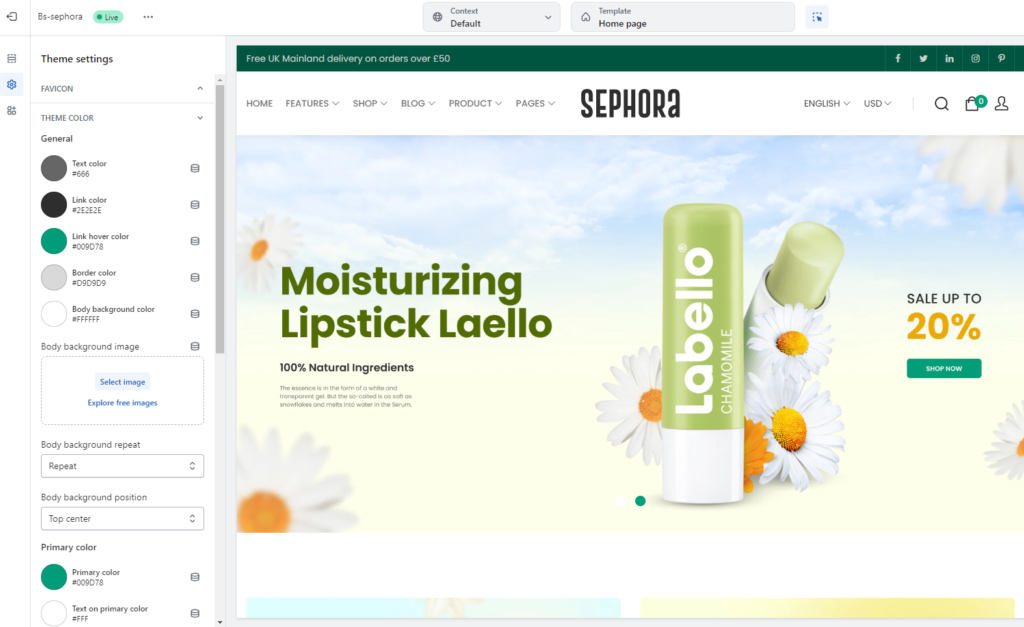
Task: Open the App embeds sidebar panel
Action: (x=12, y=110)
